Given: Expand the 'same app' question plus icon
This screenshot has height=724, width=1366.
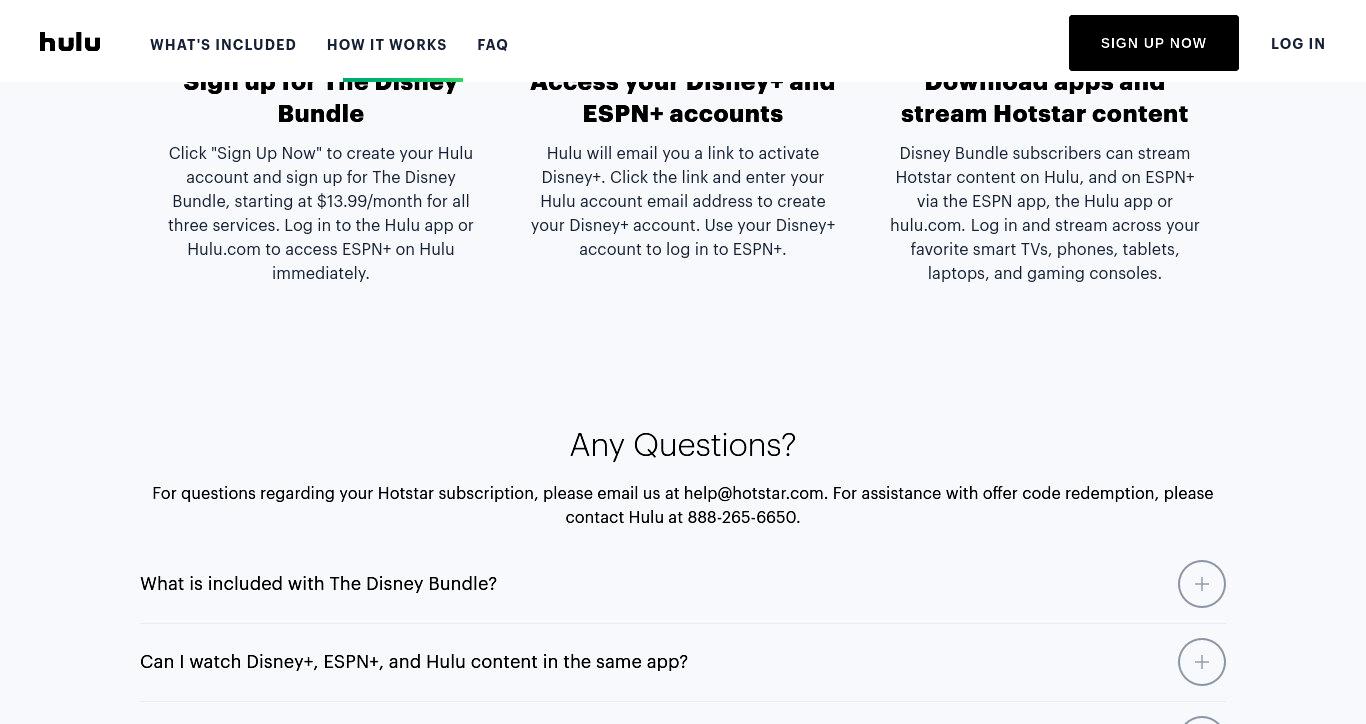Looking at the screenshot, I should coord(1202,662).
